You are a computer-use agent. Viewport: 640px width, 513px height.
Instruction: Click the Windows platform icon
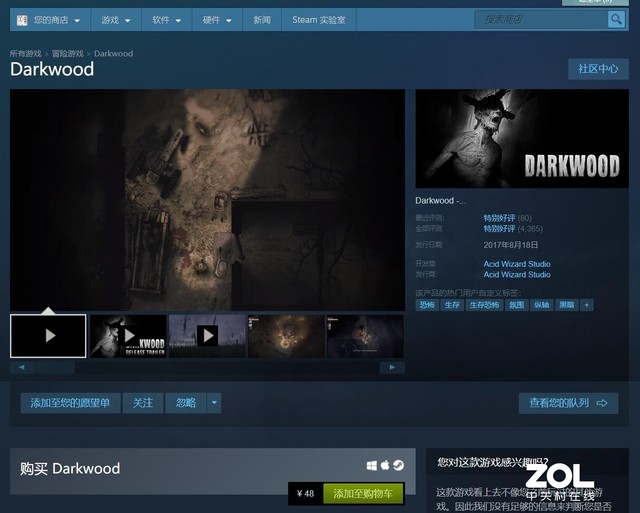[372, 466]
